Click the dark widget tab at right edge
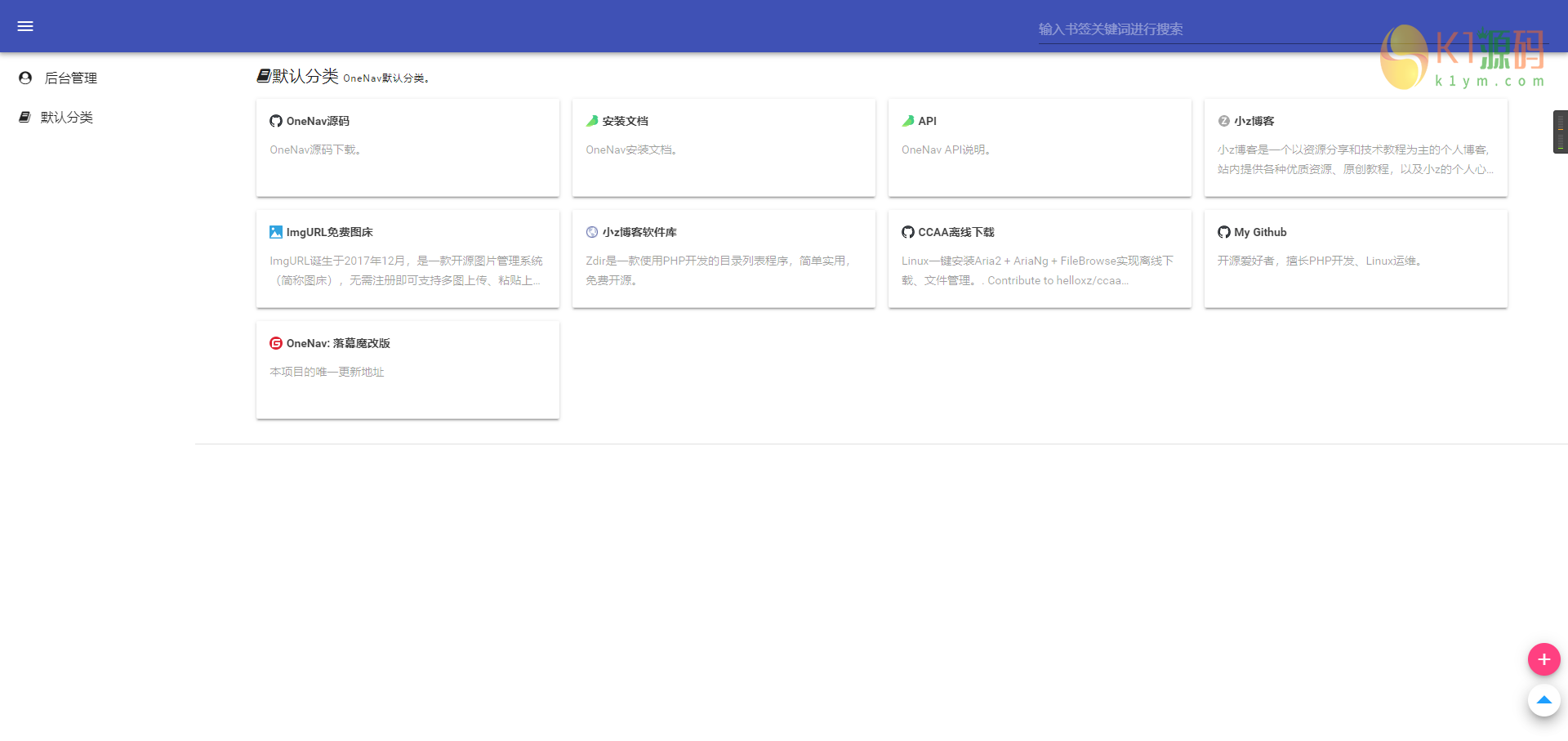The width and height of the screenshot is (1568, 741). 1560,132
